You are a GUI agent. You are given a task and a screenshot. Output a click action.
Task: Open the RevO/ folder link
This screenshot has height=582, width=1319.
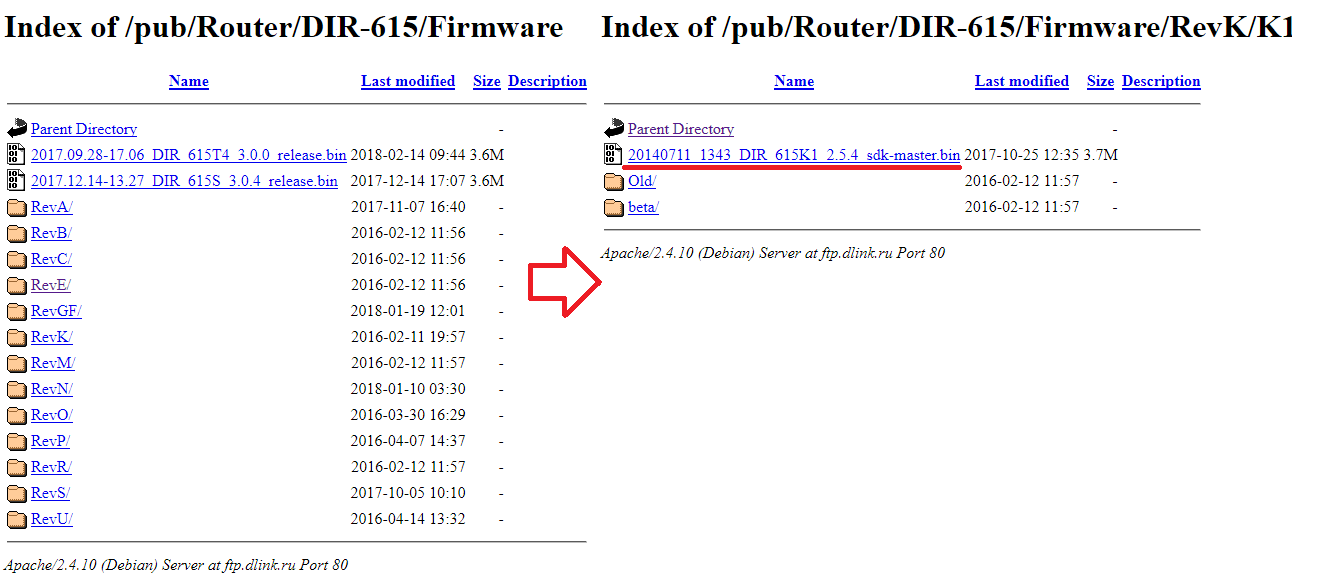pos(52,415)
